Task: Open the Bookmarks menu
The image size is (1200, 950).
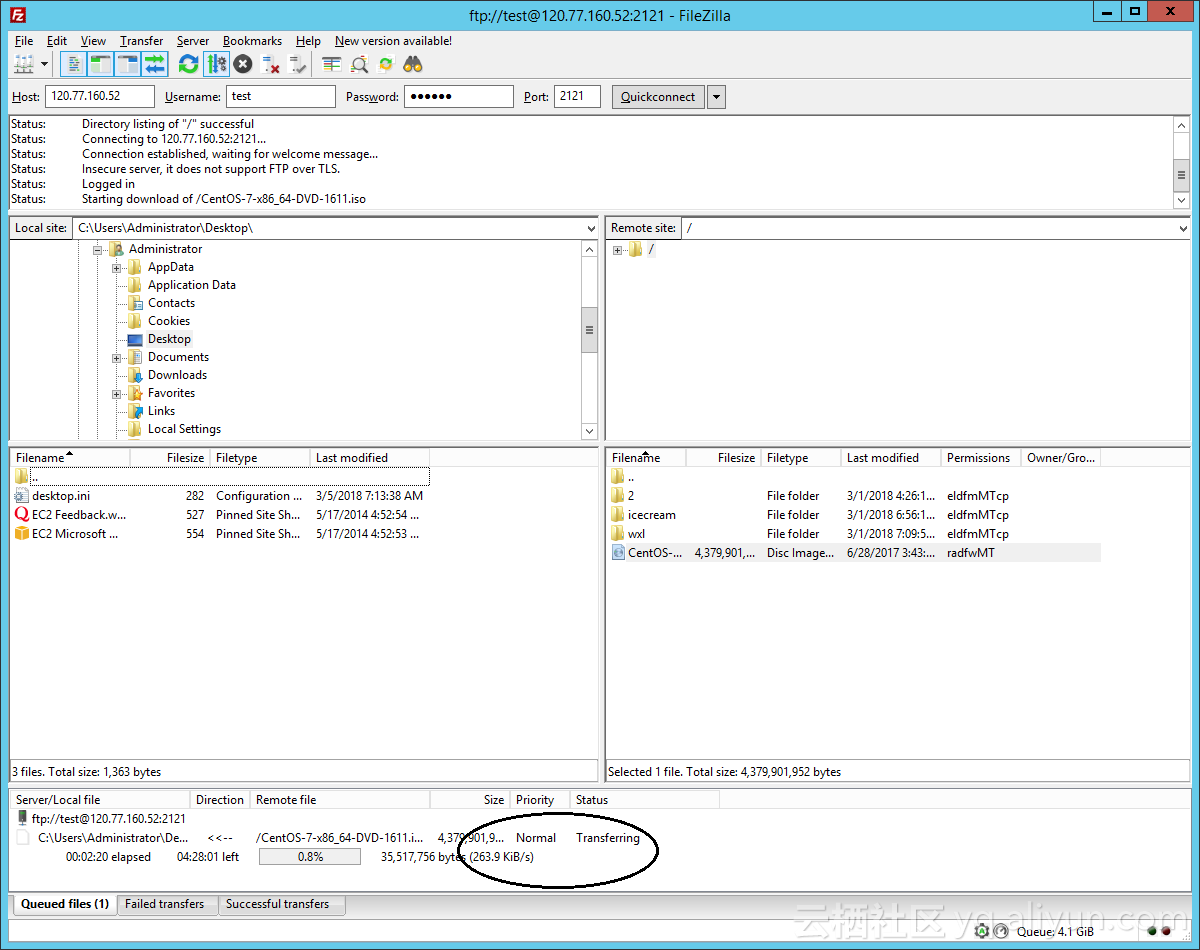Action: pos(252,41)
